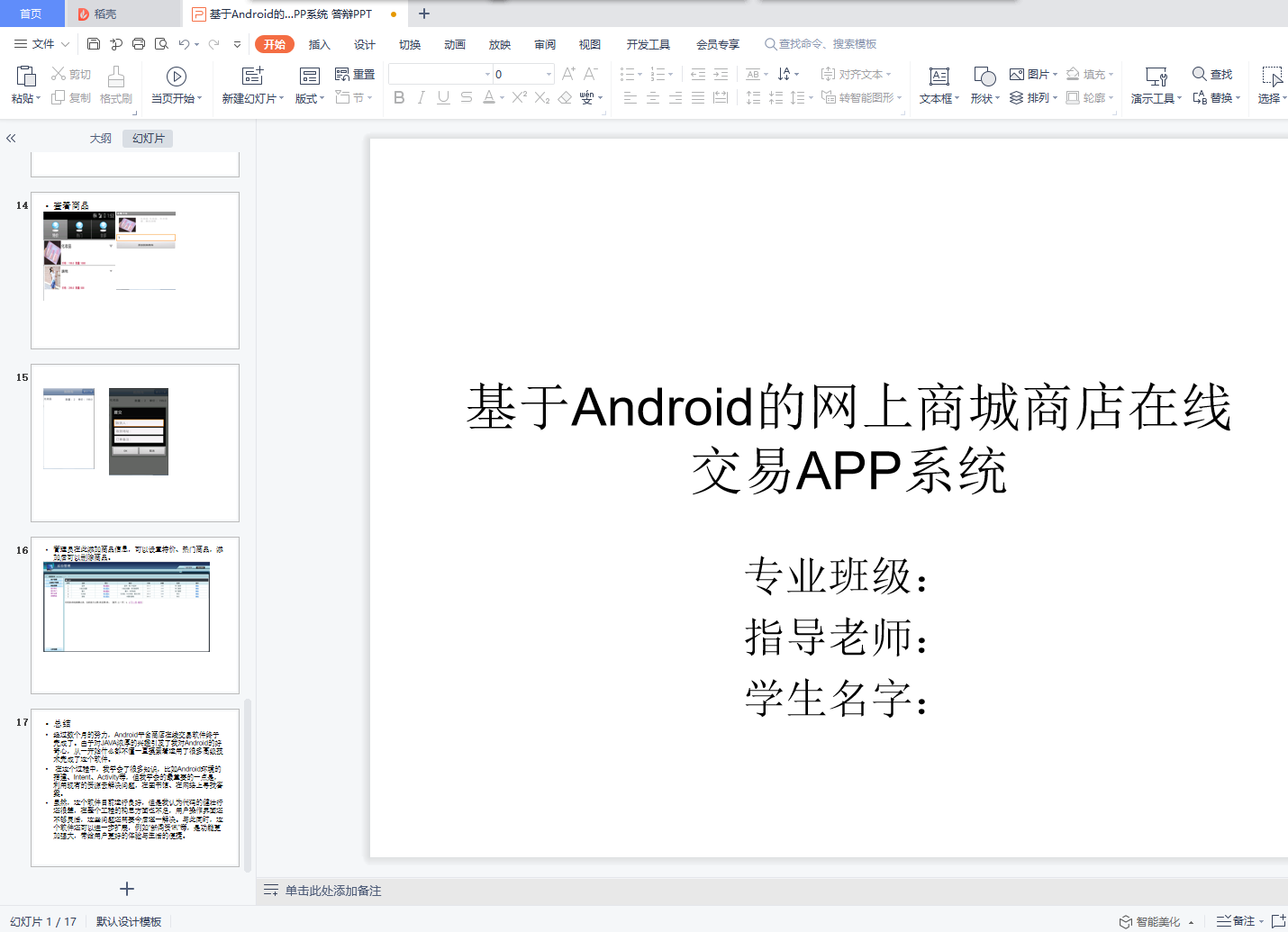Toggle italic formatting
Viewport: 1288px width, 932px height.
point(421,97)
